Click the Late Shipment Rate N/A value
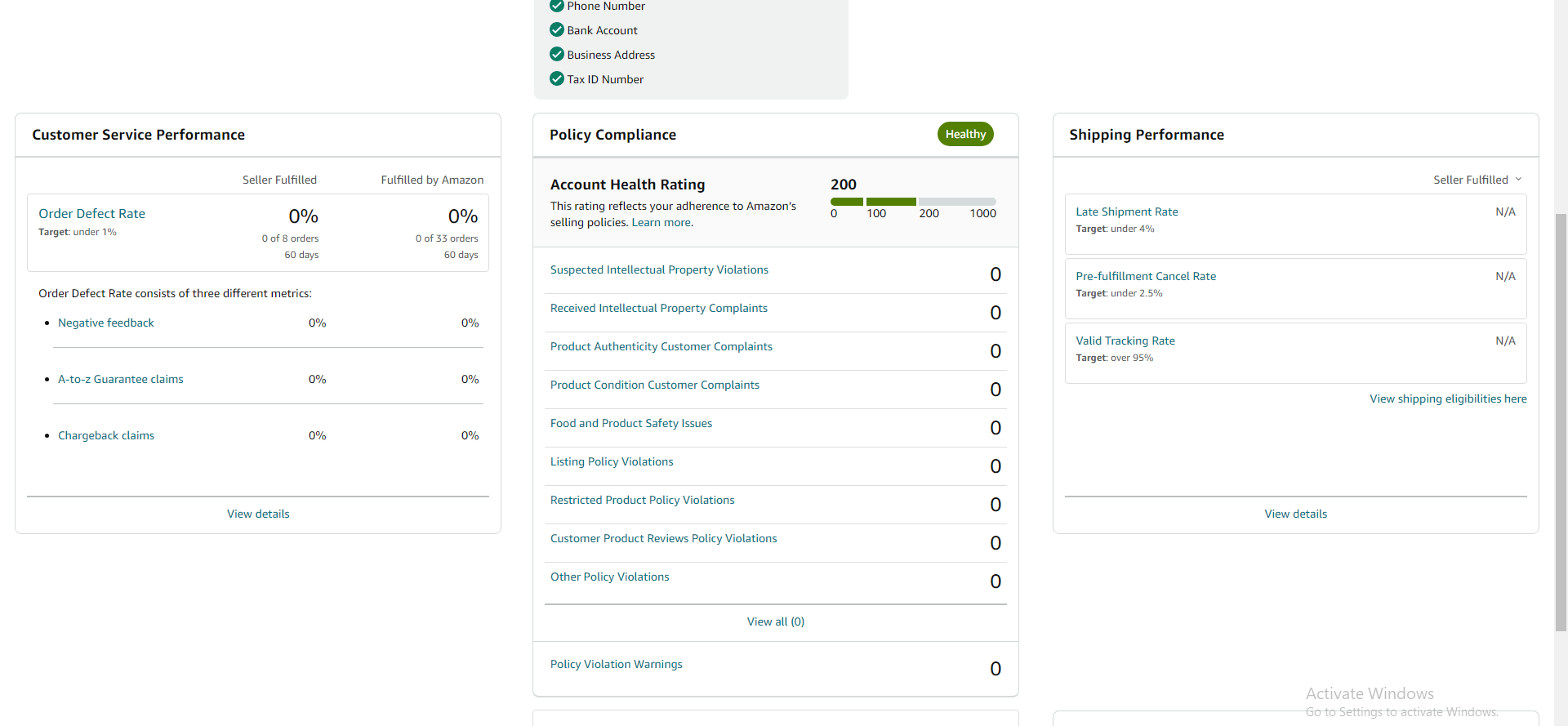The width and height of the screenshot is (1568, 726). [x=1505, y=212]
